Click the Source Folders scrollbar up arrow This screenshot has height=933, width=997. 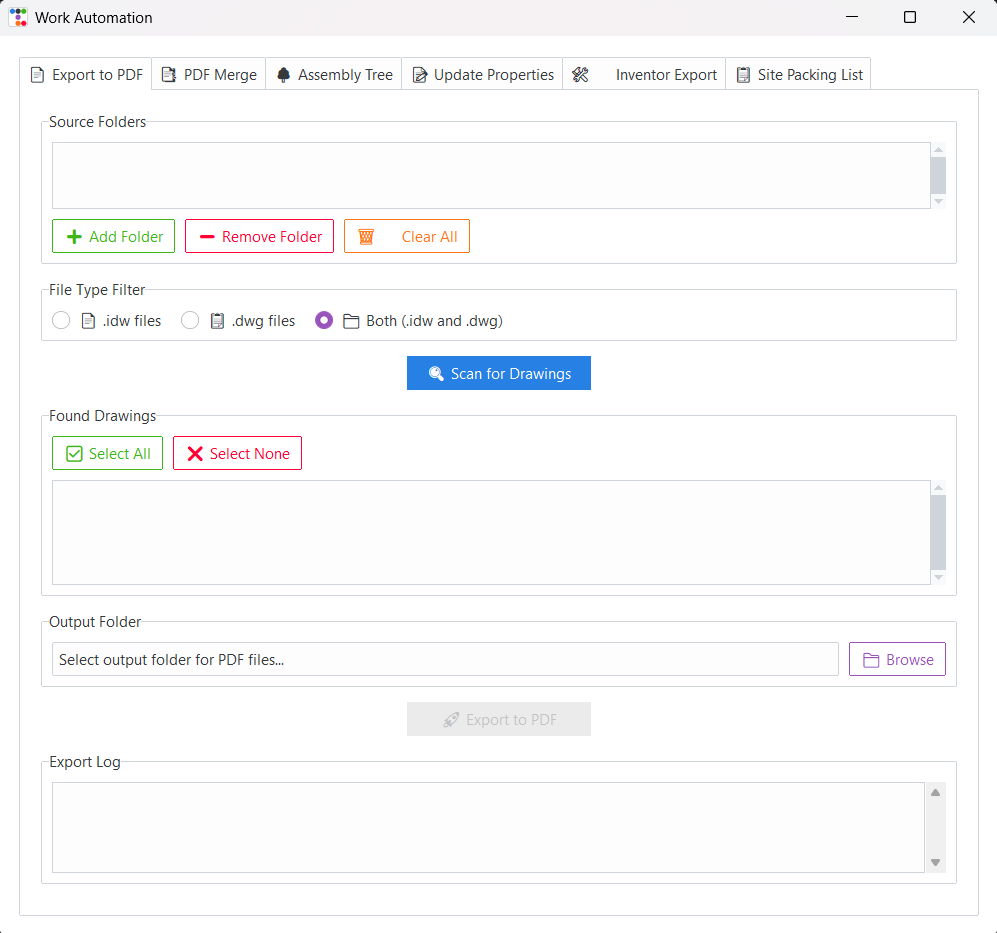click(x=938, y=149)
